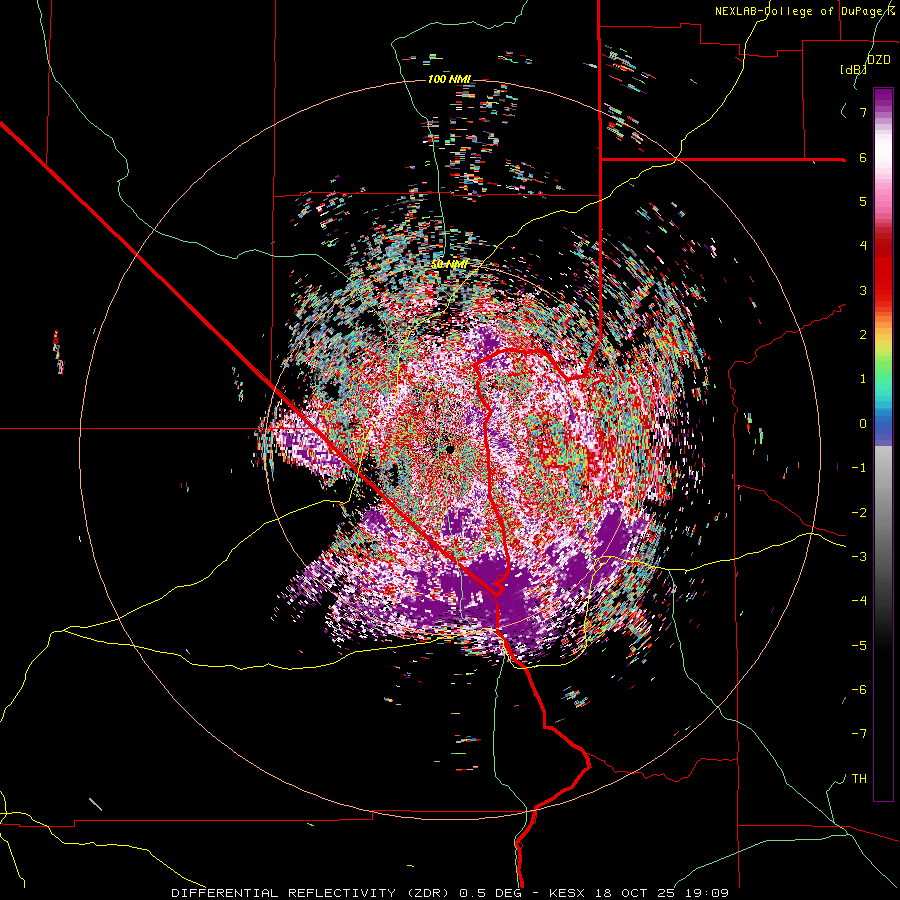Select the 0 tick label on the scale
Viewport: 900px width, 900px height.
[x=863, y=424]
